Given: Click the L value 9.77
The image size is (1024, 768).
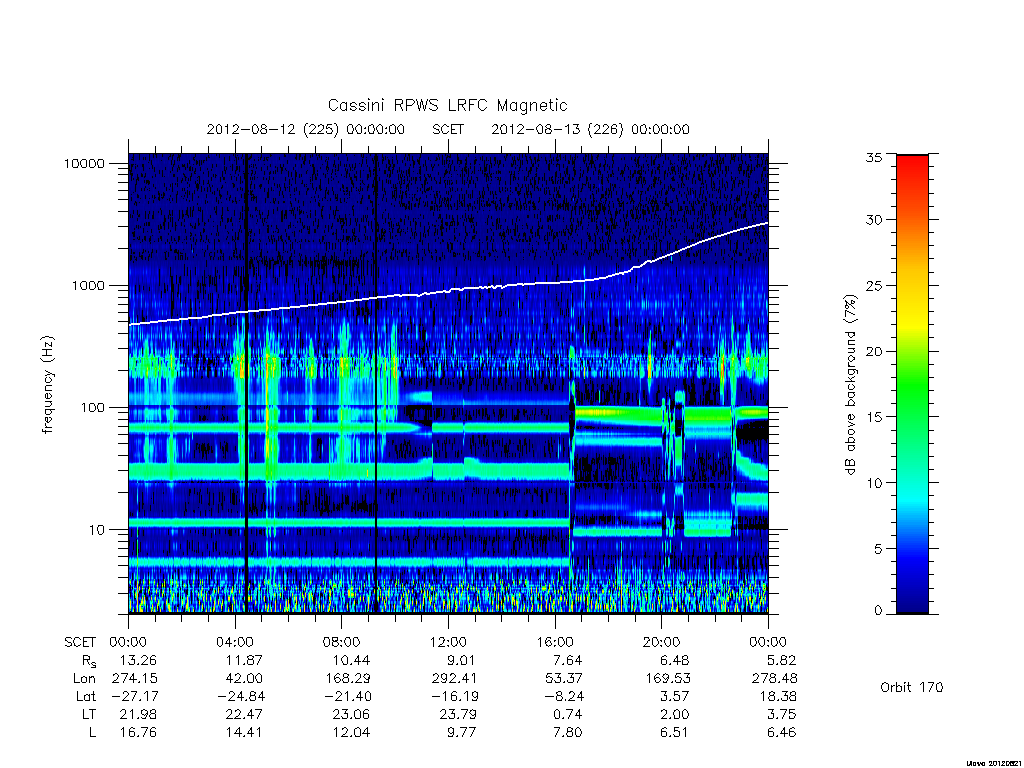Looking at the screenshot, I should point(461,733).
